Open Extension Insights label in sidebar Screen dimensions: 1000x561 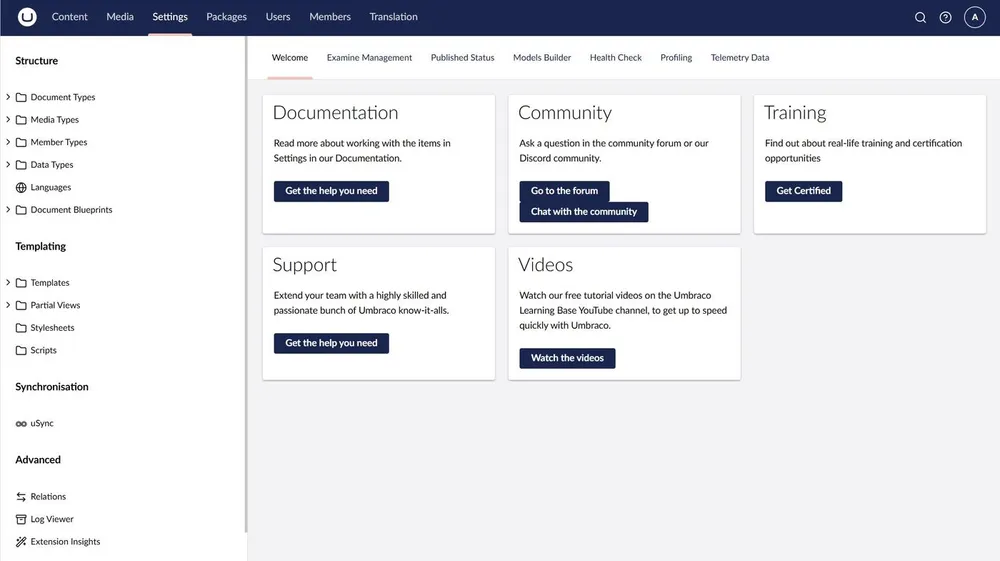[x=65, y=542]
